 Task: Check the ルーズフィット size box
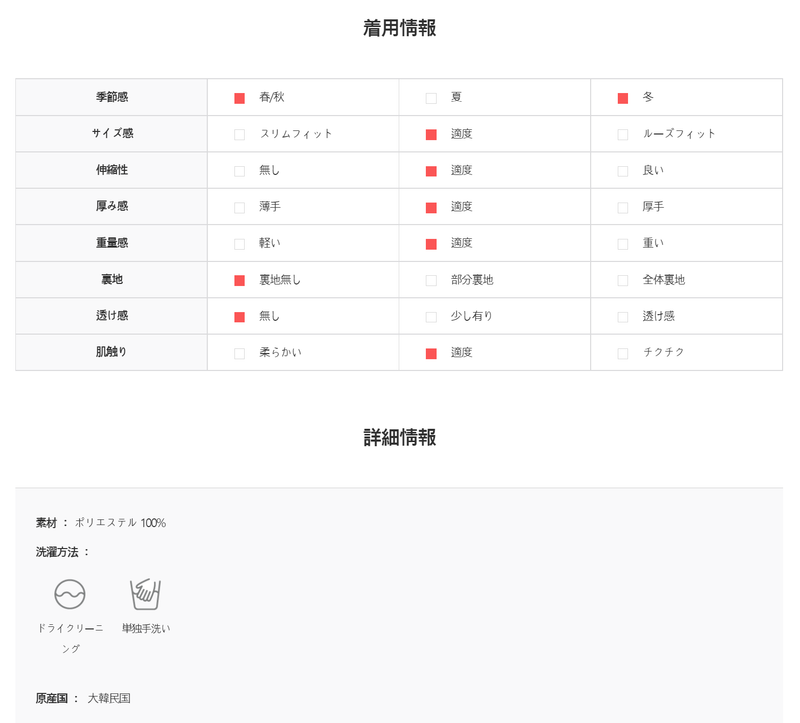point(623,135)
